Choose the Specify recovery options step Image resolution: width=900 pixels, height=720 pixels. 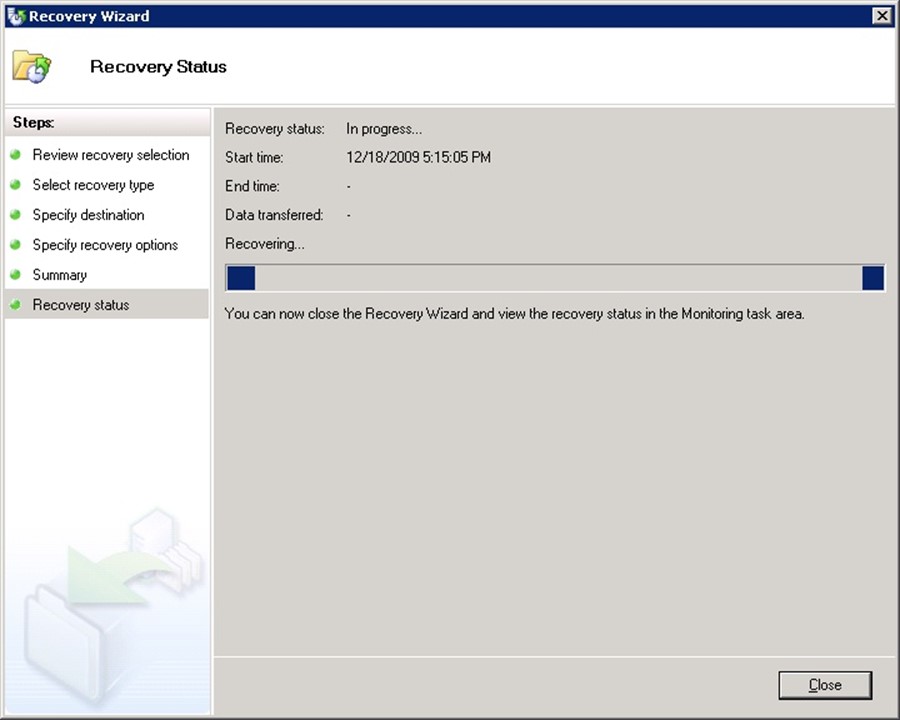pyautogui.click(x=105, y=245)
